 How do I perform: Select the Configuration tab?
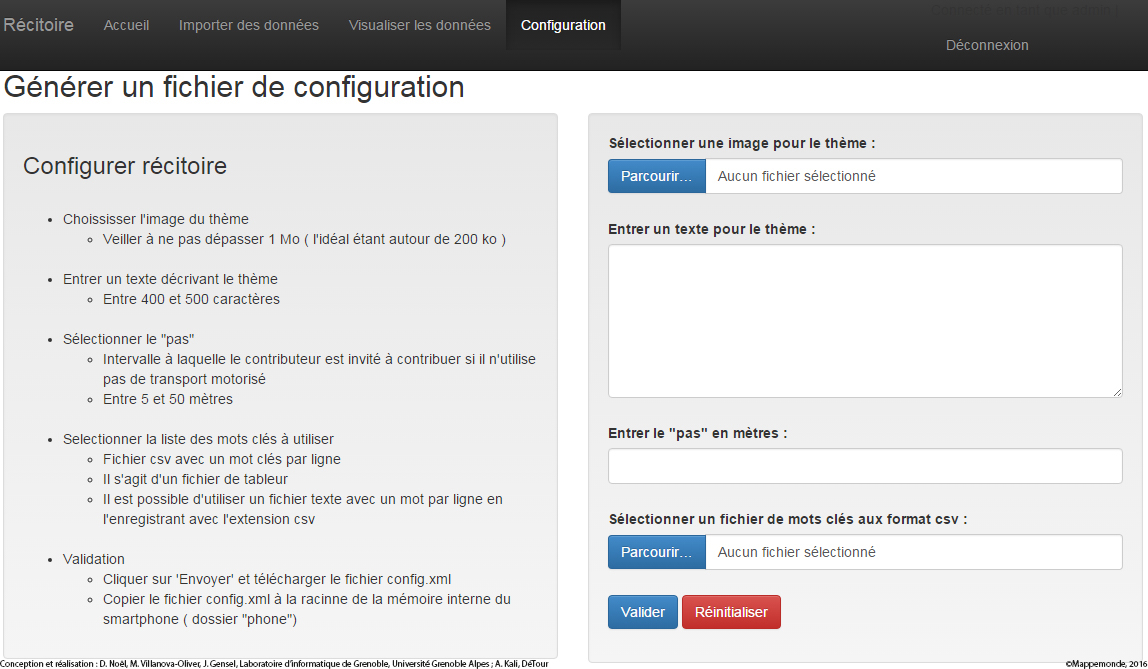563,25
